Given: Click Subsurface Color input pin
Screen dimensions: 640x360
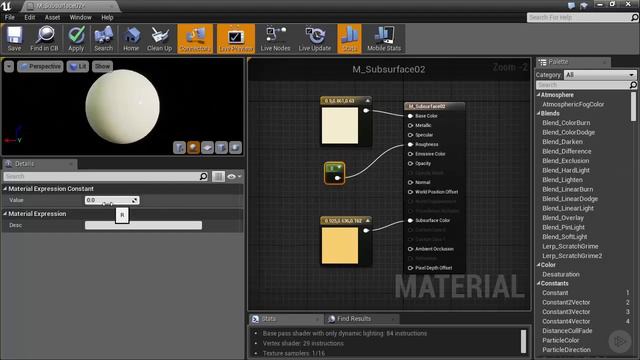Looking at the screenshot, I should coord(411,220).
